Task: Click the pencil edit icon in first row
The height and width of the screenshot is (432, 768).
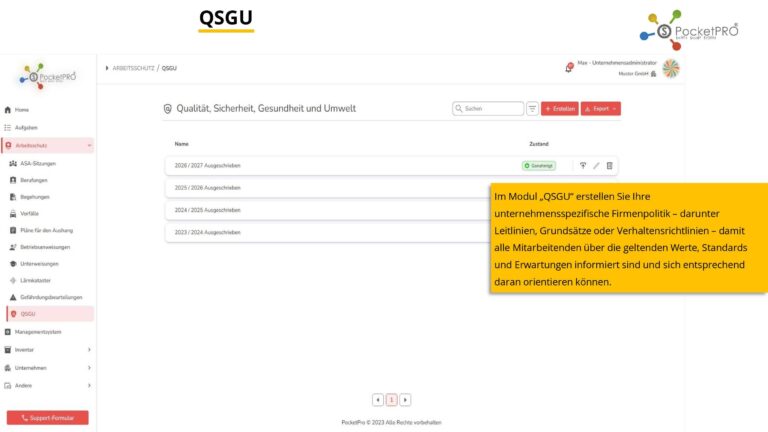Action: tap(597, 165)
